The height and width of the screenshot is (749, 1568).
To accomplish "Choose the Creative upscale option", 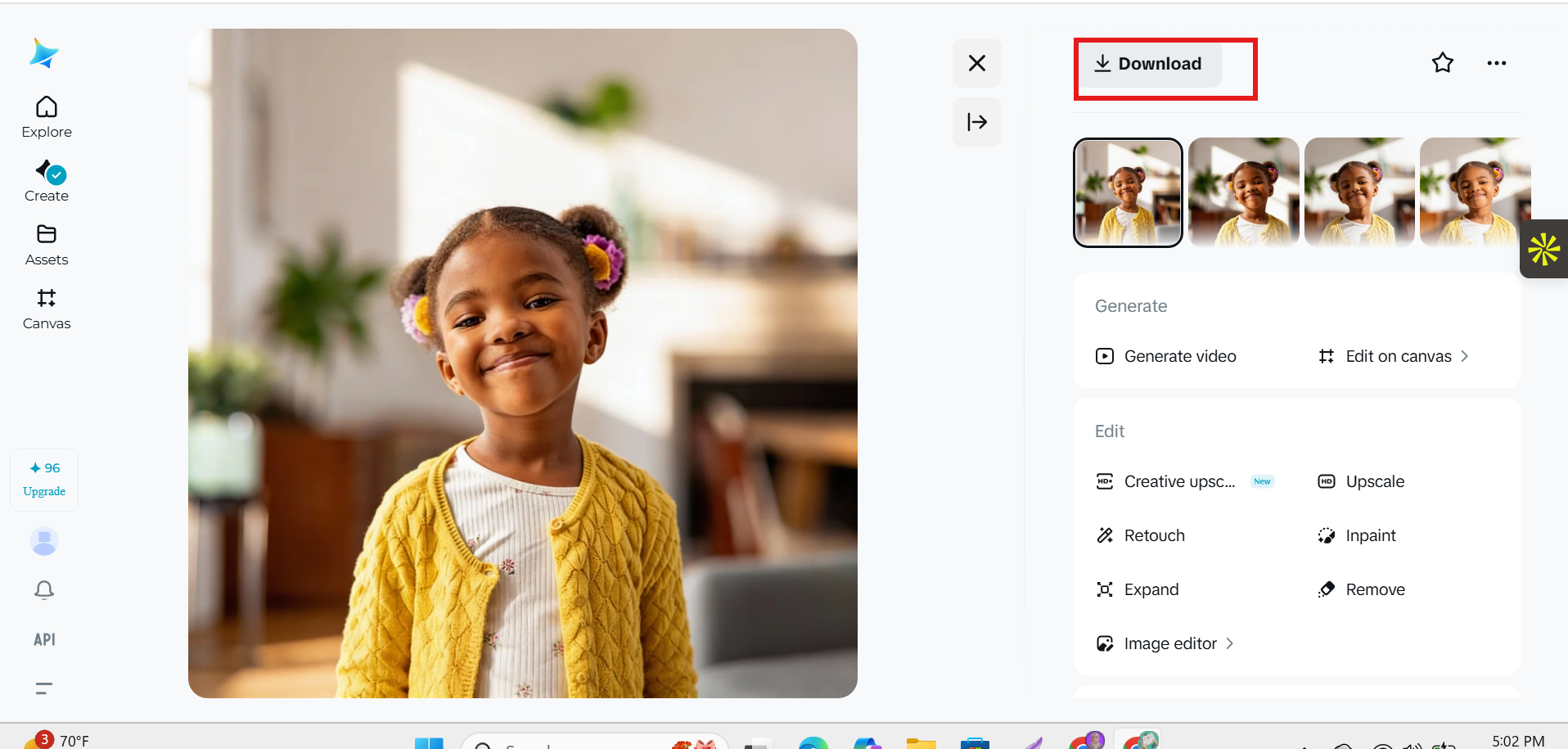I will [x=1185, y=481].
